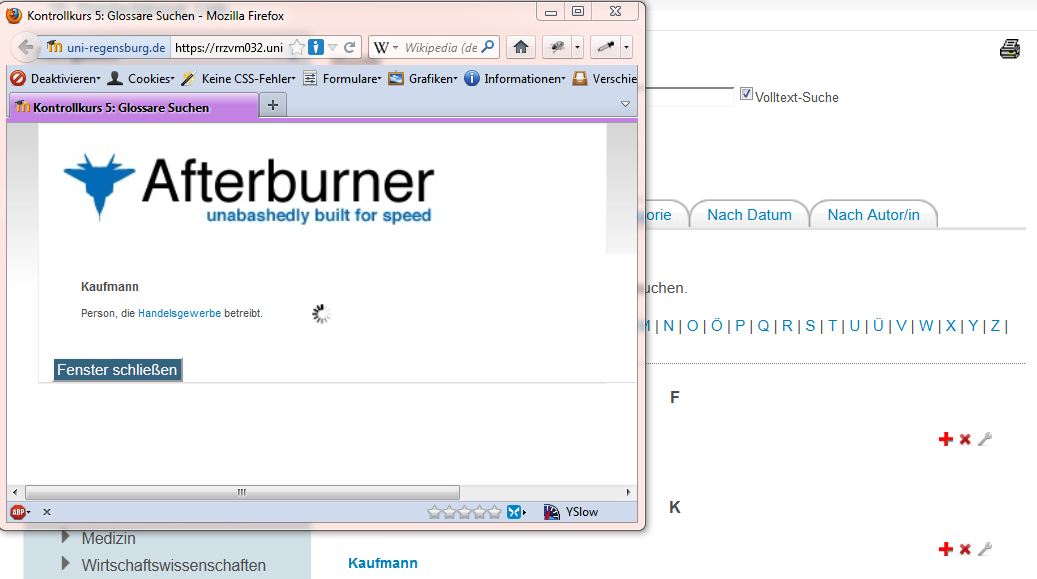Go to the home page icon
The width and height of the screenshot is (1037, 579).
(521, 47)
